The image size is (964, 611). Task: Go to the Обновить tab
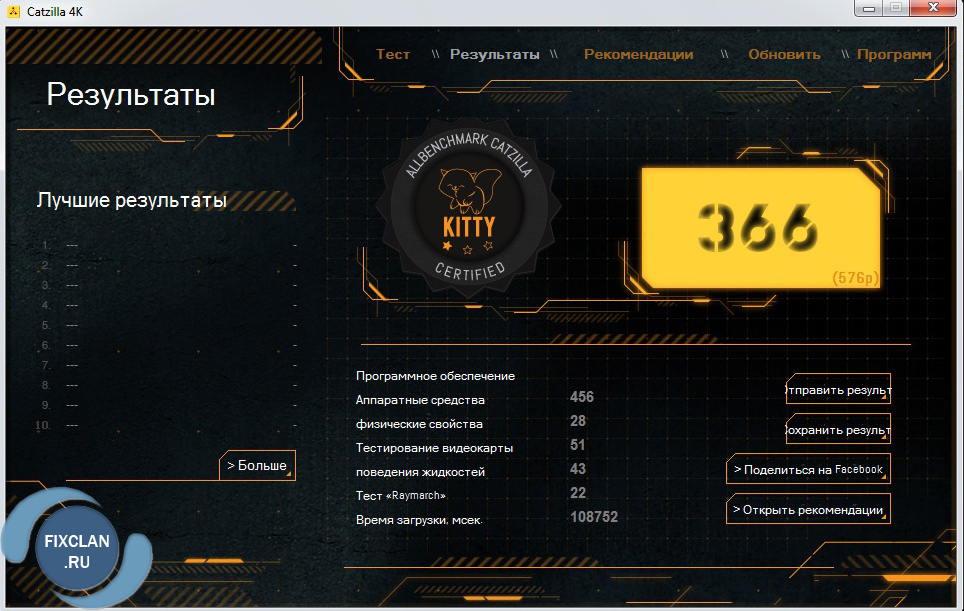point(784,54)
